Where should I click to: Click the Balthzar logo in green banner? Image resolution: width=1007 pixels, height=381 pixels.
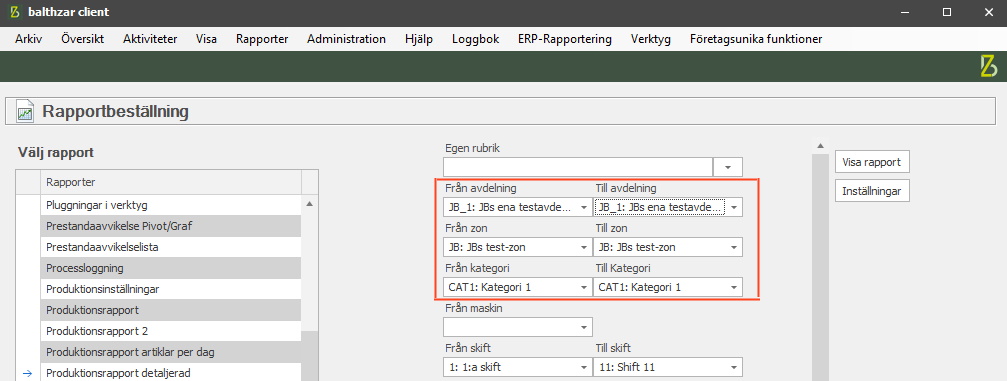click(989, 66)
